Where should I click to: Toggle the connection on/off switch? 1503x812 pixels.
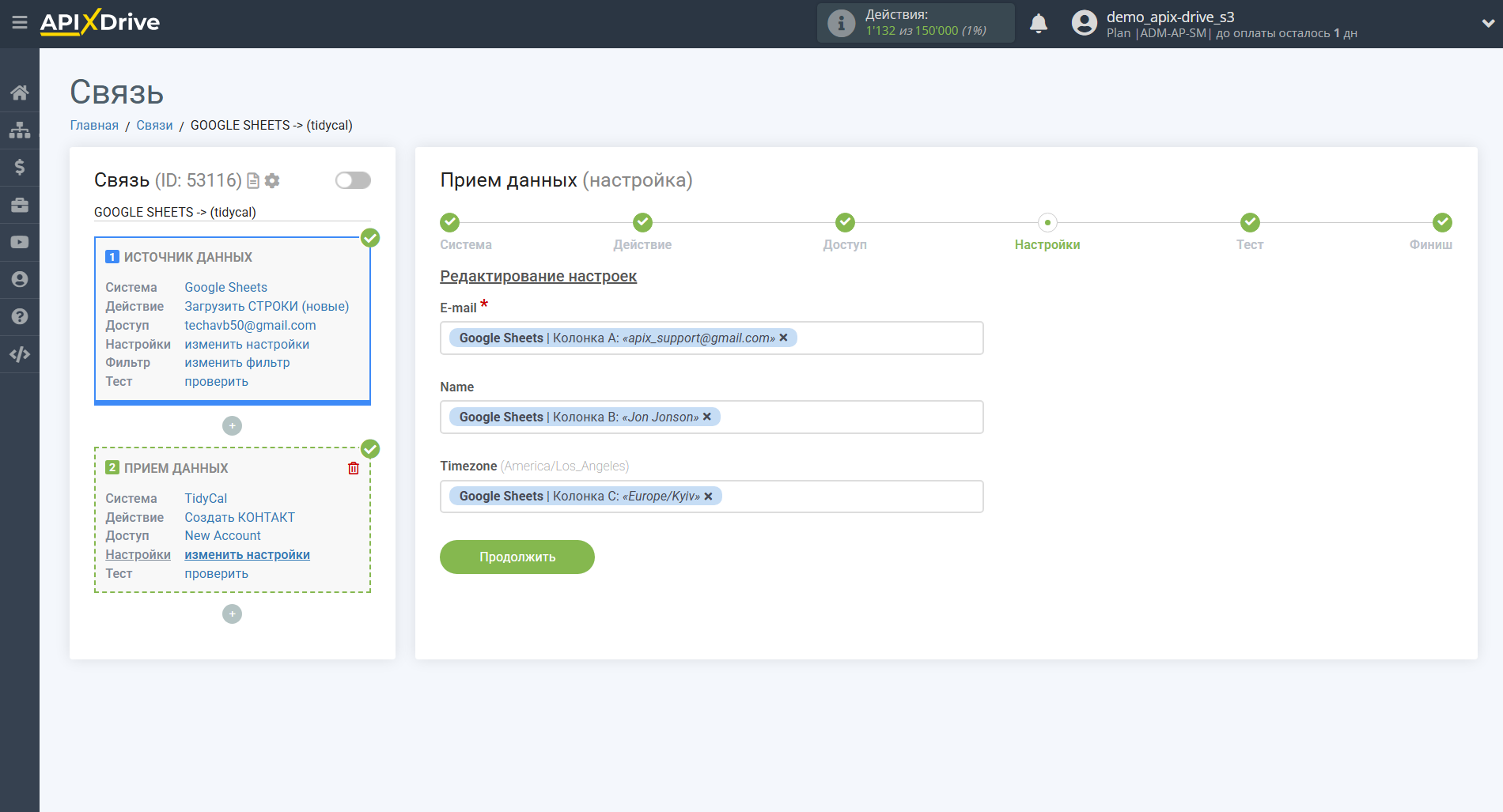coord(353,180)
